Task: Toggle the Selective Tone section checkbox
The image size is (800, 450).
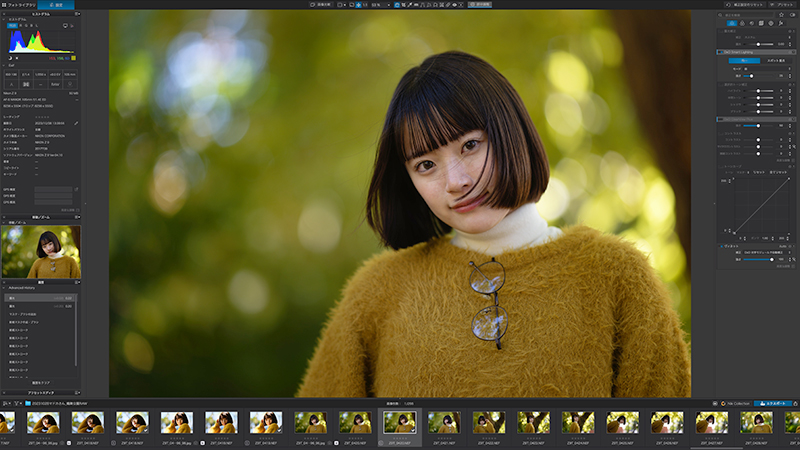Action: click(720, 85)
